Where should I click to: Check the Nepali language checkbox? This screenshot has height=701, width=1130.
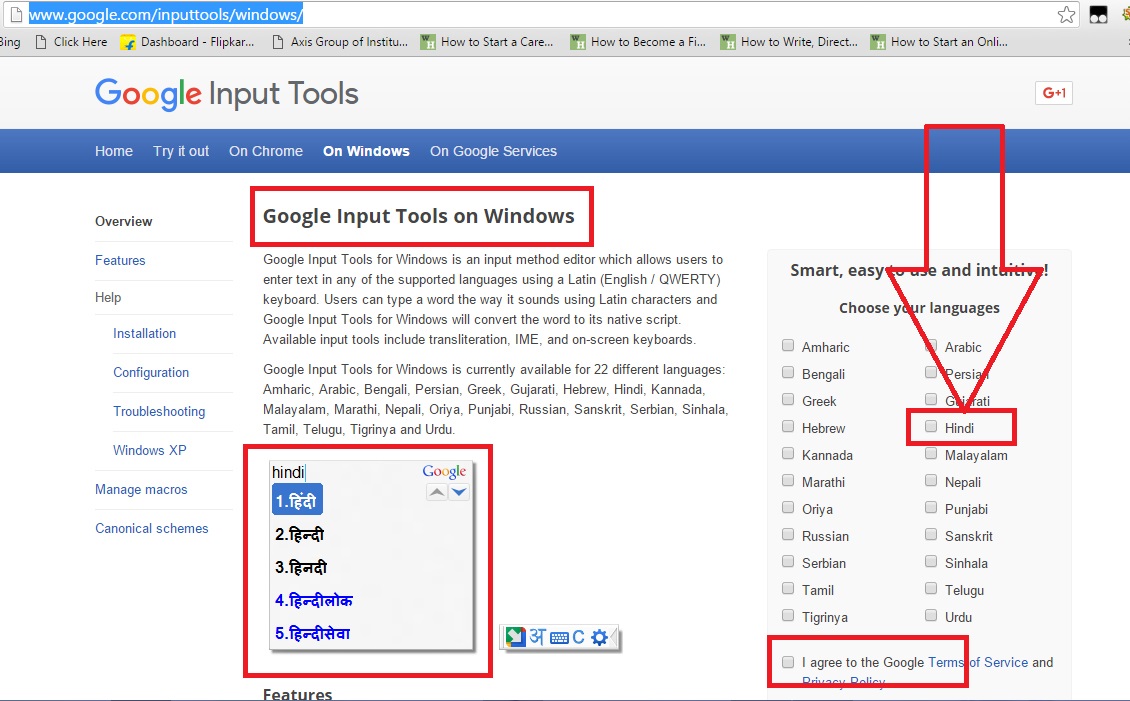click(931, 481)
